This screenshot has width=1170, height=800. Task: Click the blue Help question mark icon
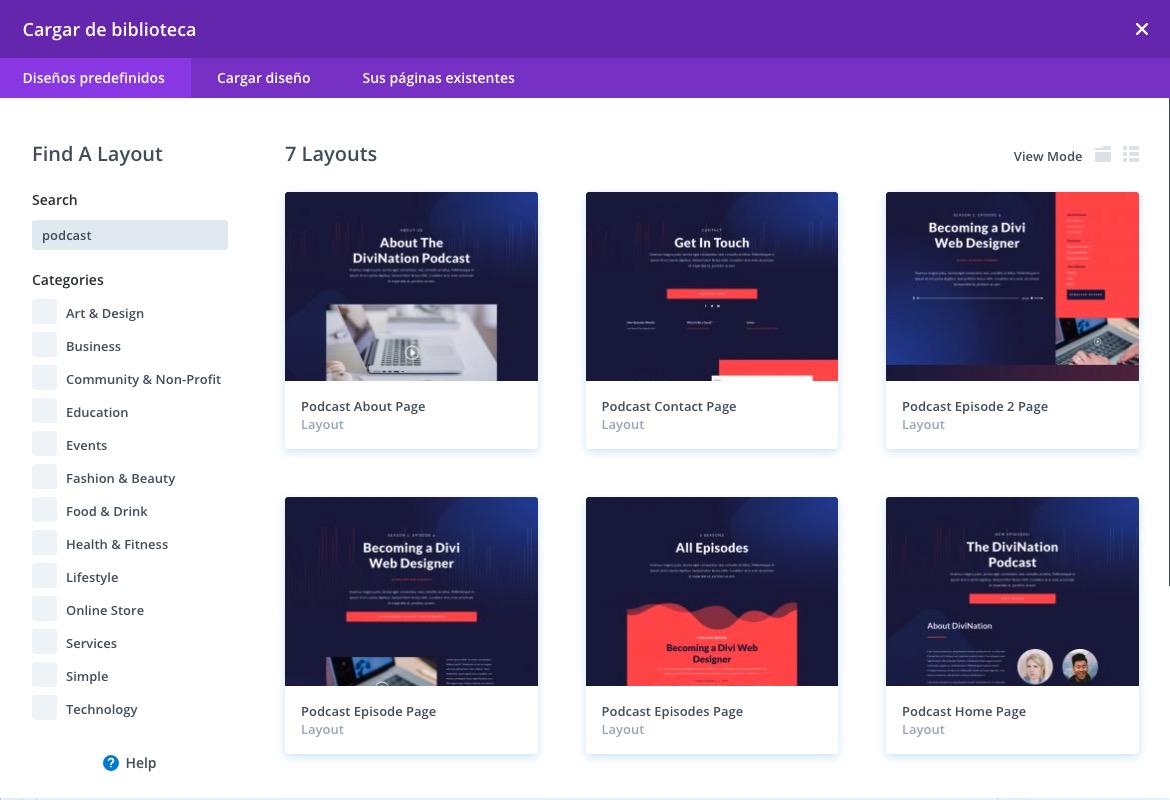pyautogui.click(x=111, y=763)
